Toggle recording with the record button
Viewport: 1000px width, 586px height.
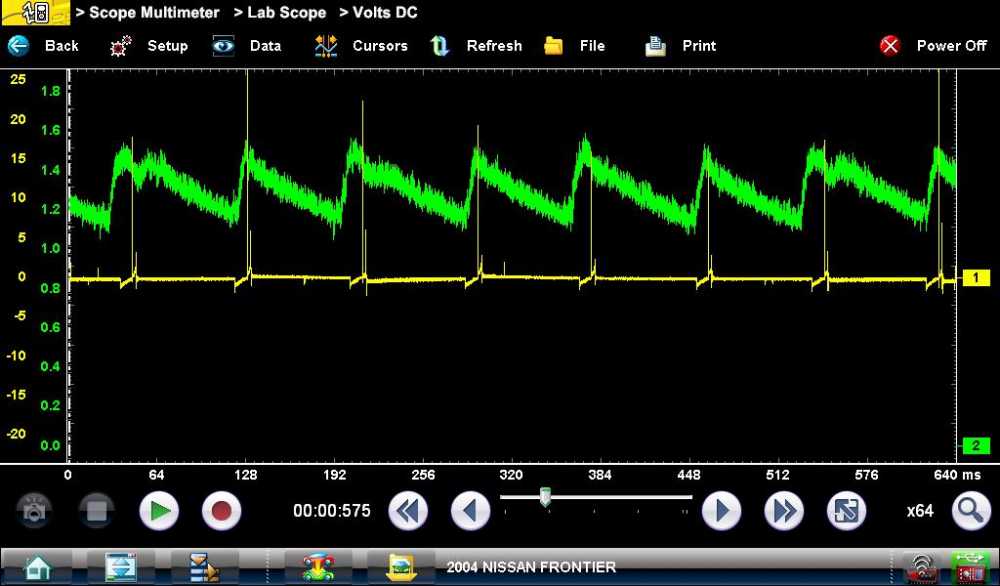[x=221, y=511]
